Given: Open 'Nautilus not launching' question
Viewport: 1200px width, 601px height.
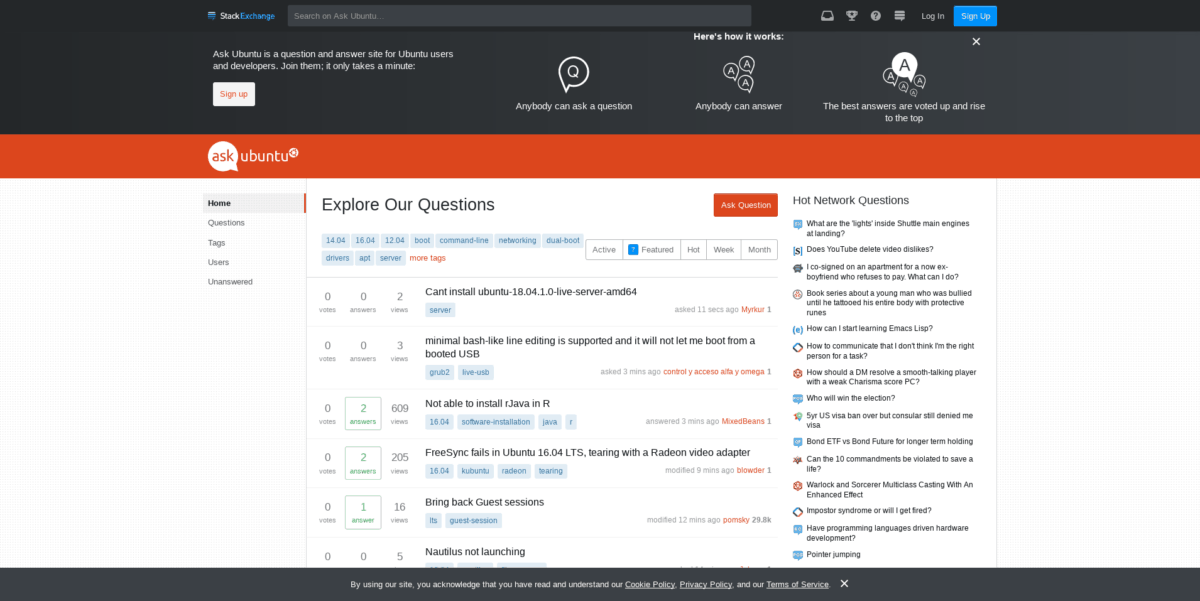Looking at the screenshot, I should tap(475, 552).
